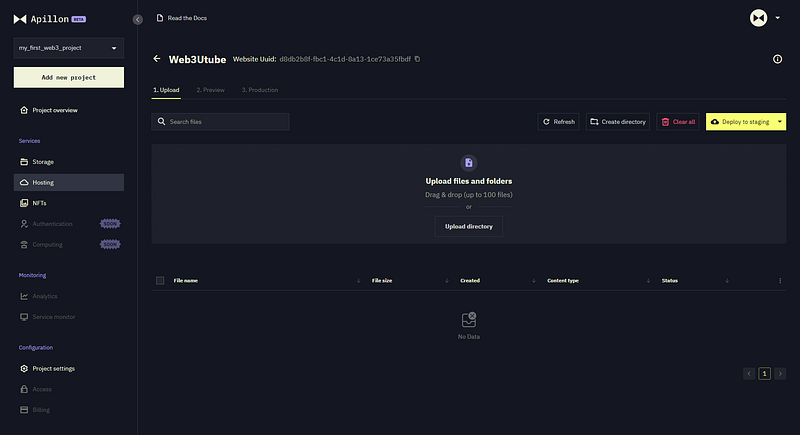The height and width of the screenshot is (435, 800).
Task: Copy the Website Uuid
Action: click(417, 59)
